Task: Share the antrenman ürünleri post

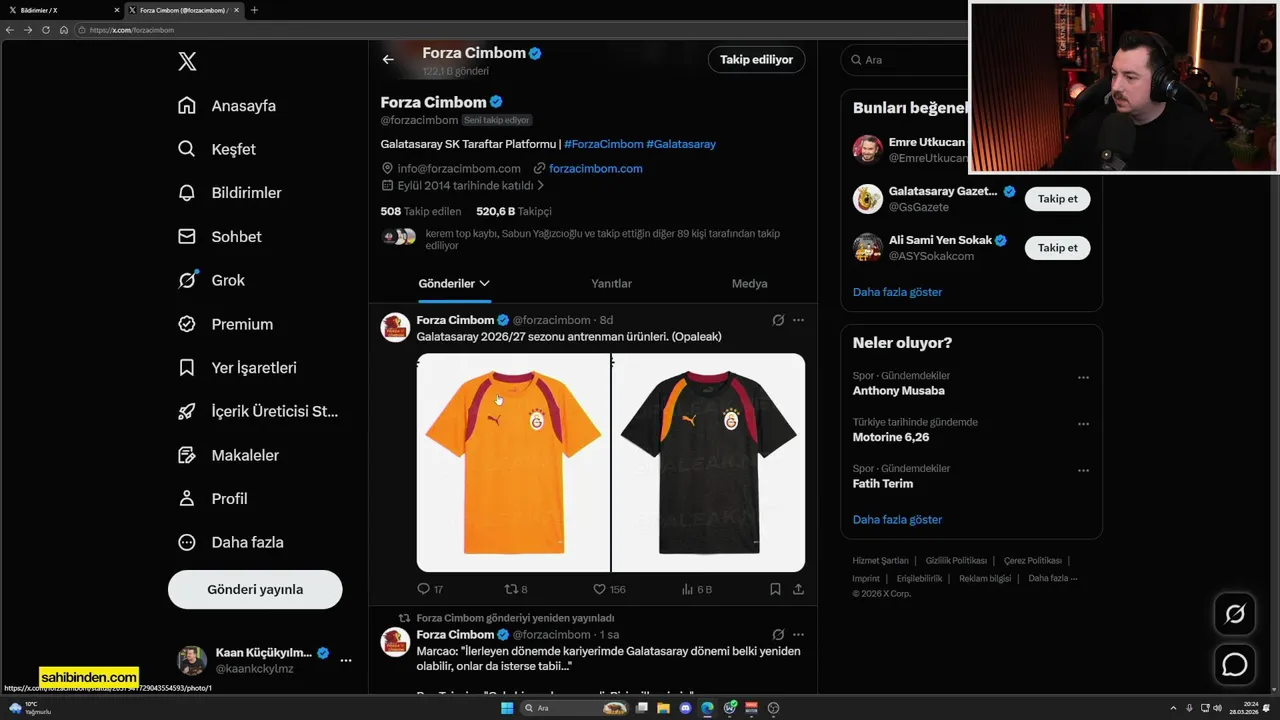Action: click(798, 589)
